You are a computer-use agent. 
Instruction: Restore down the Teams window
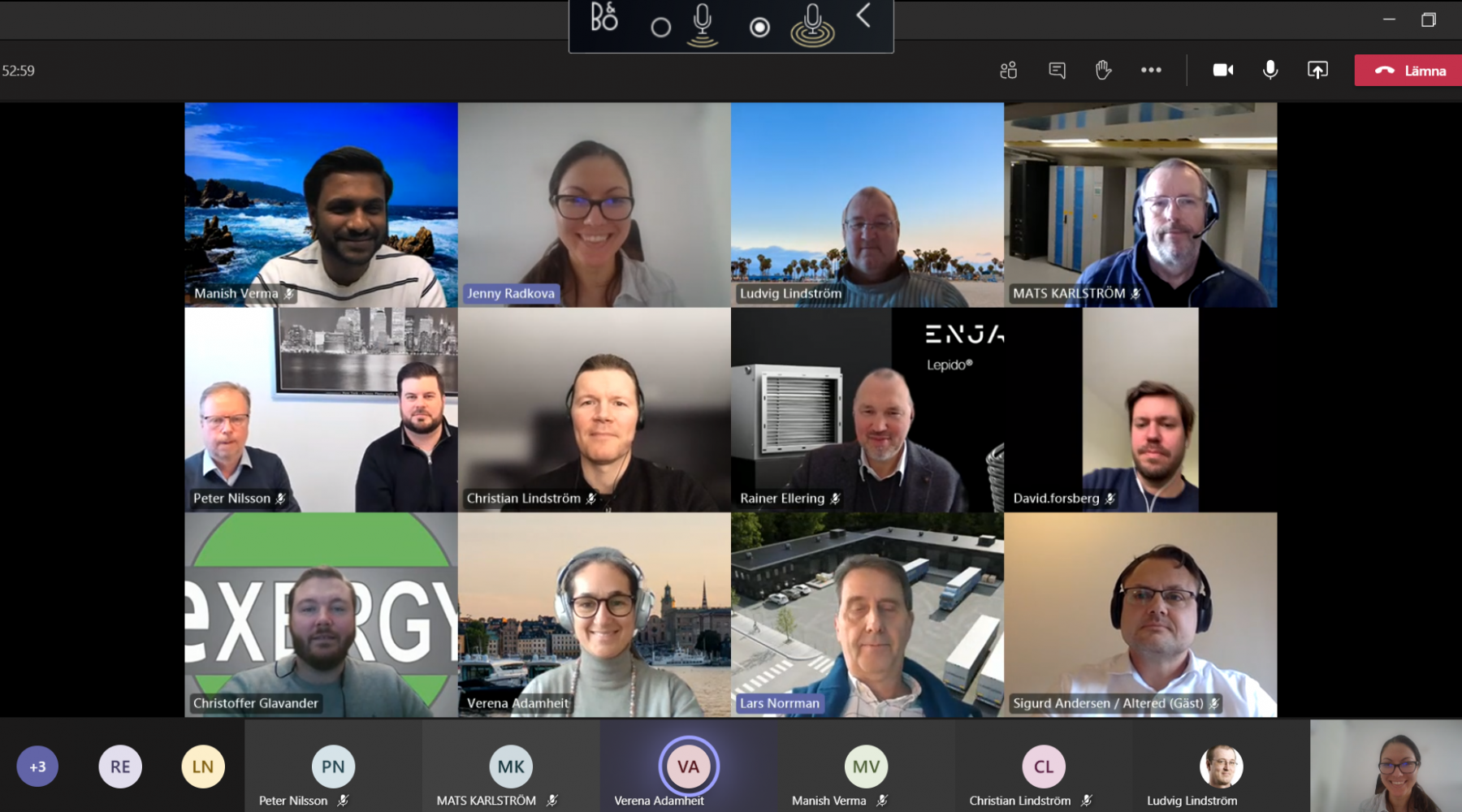pyautogui.click(x=1429, y=19)
